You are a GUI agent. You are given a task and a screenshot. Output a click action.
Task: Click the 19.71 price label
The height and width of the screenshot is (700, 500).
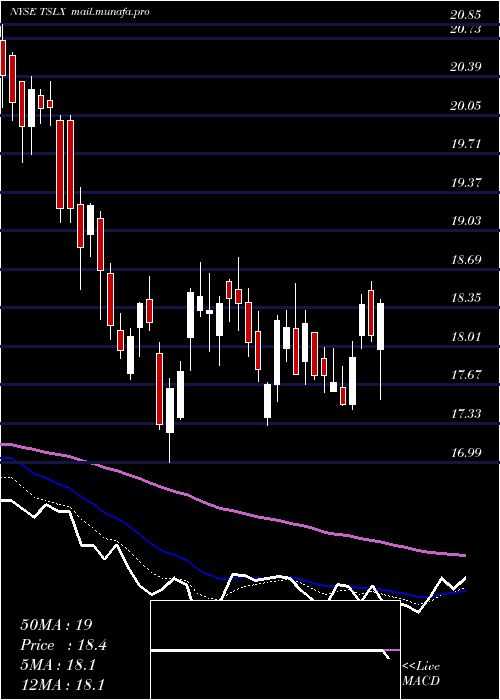[466, 144]
